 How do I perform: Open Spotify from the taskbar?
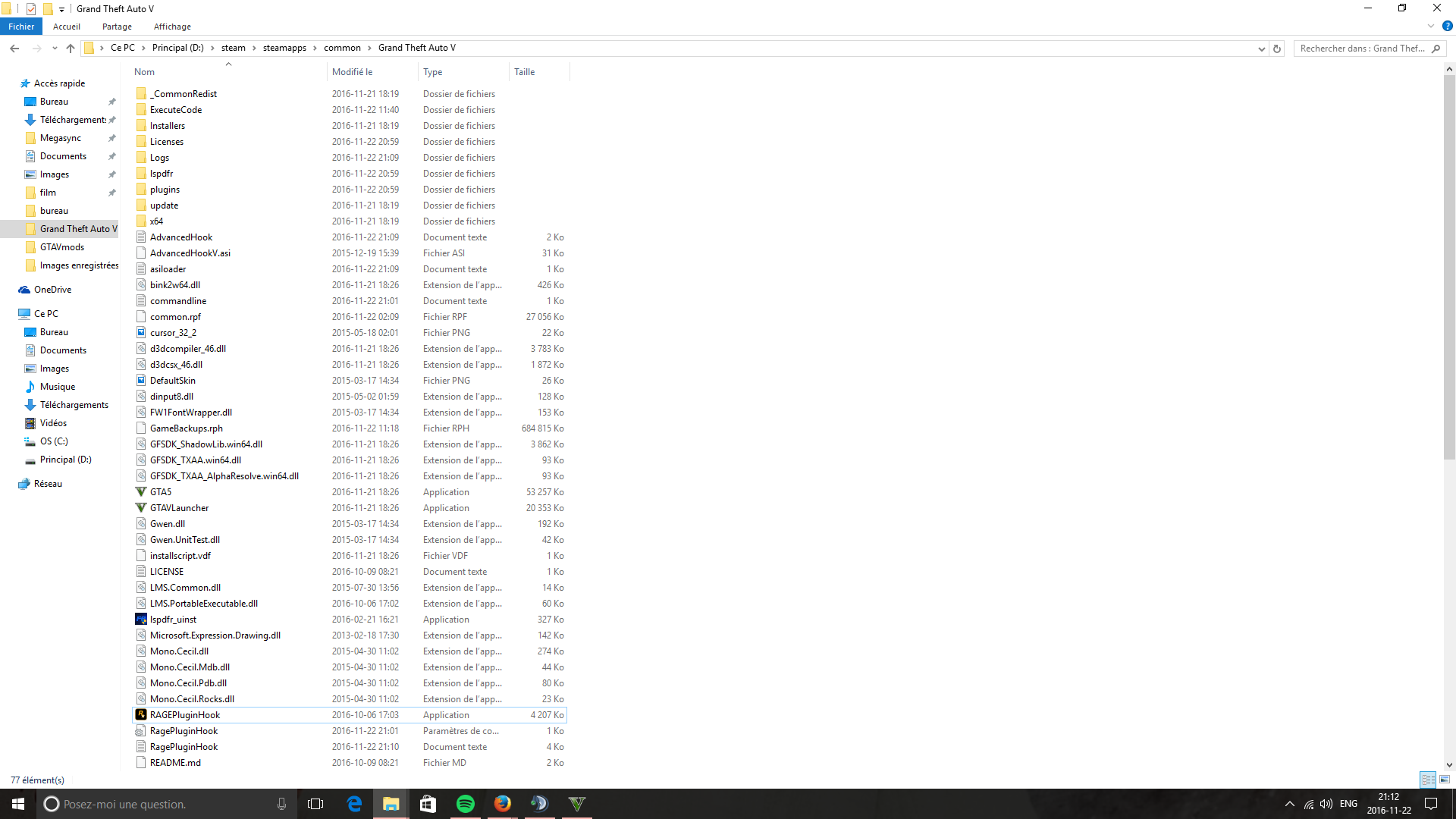coord(465,804)
